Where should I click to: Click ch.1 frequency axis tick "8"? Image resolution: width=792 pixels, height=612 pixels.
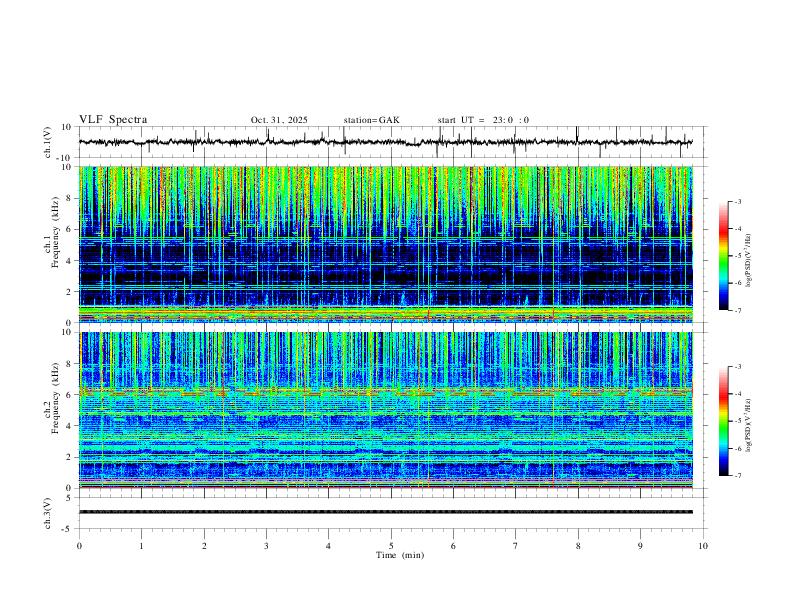70,198
